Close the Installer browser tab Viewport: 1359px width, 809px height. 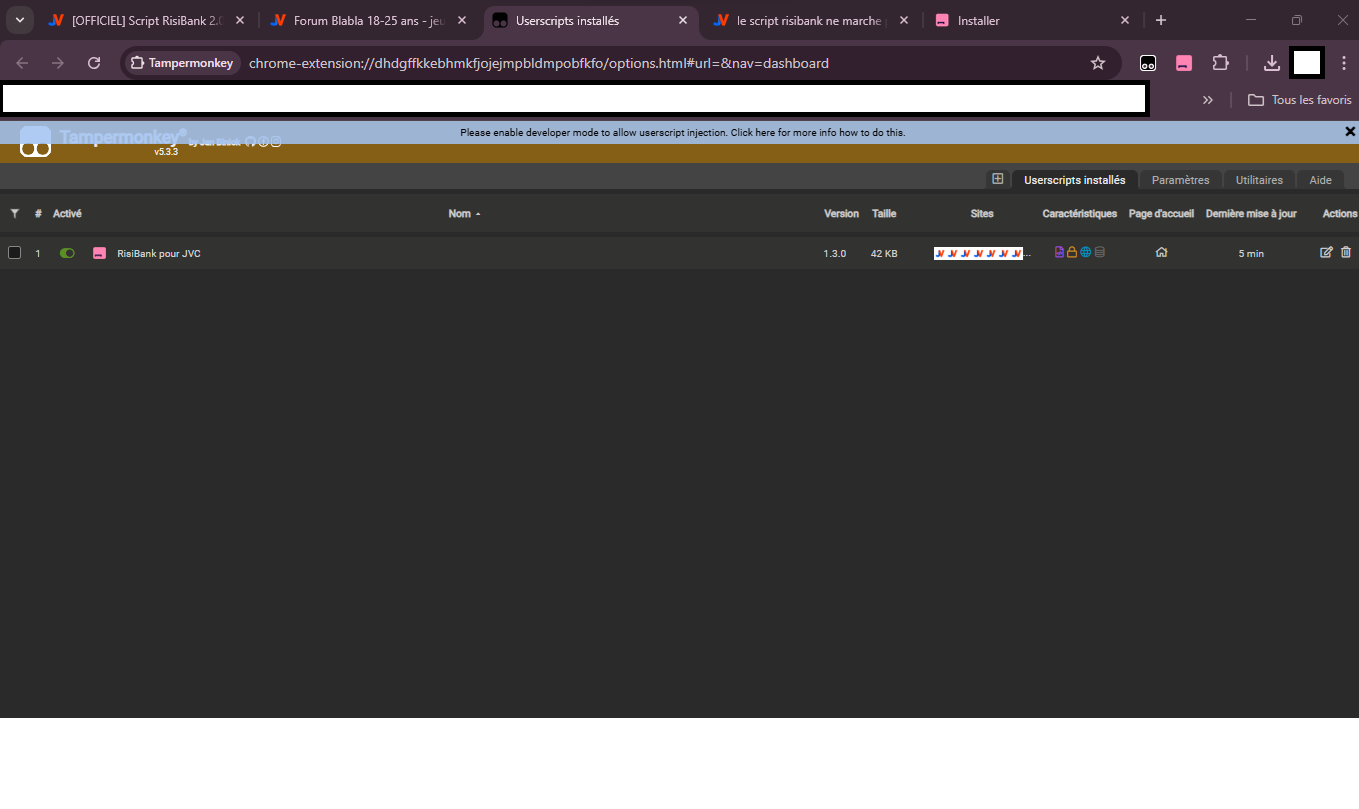pyautogui.click(x=1125, y=20)
